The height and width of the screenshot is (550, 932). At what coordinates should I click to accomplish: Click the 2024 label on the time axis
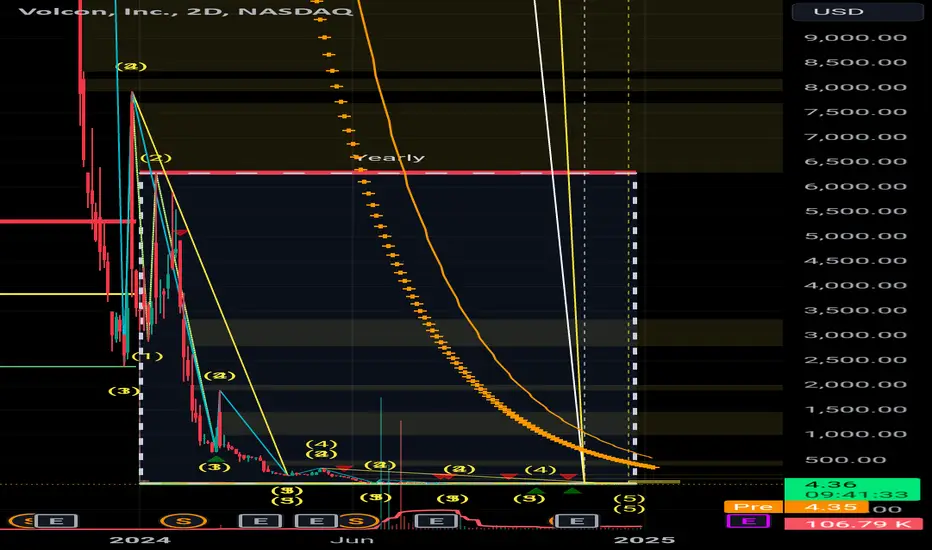click(140, 540)
